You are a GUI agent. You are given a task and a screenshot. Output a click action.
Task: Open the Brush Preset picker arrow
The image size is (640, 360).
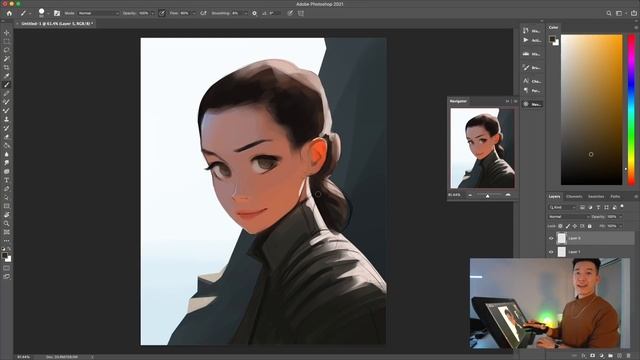48,13
